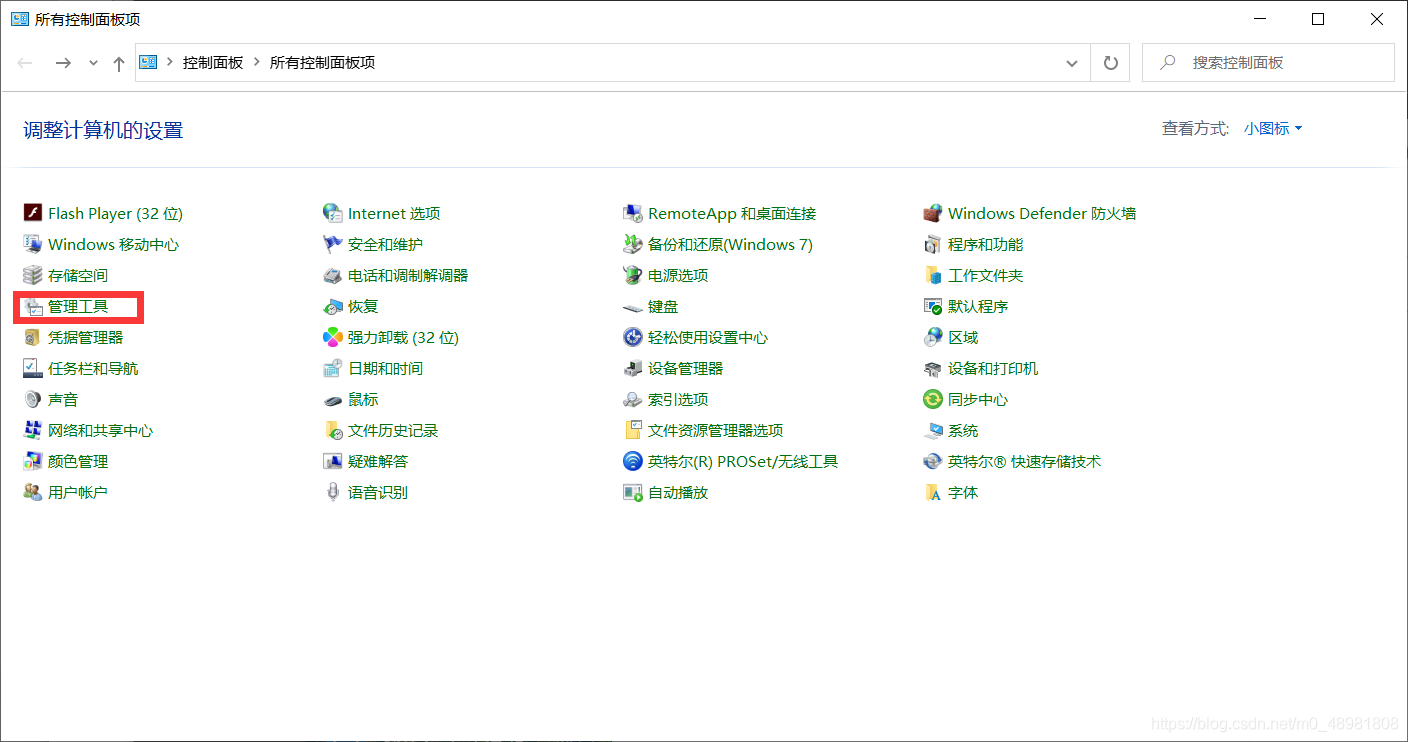Open the 声音 speaker icon
Screen dimensions: 1408x742
pos(32,399)
